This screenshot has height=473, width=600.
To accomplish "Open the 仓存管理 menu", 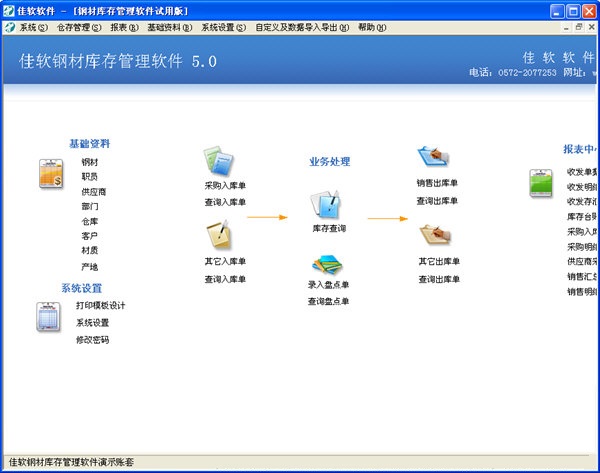I will pos(79,28).
